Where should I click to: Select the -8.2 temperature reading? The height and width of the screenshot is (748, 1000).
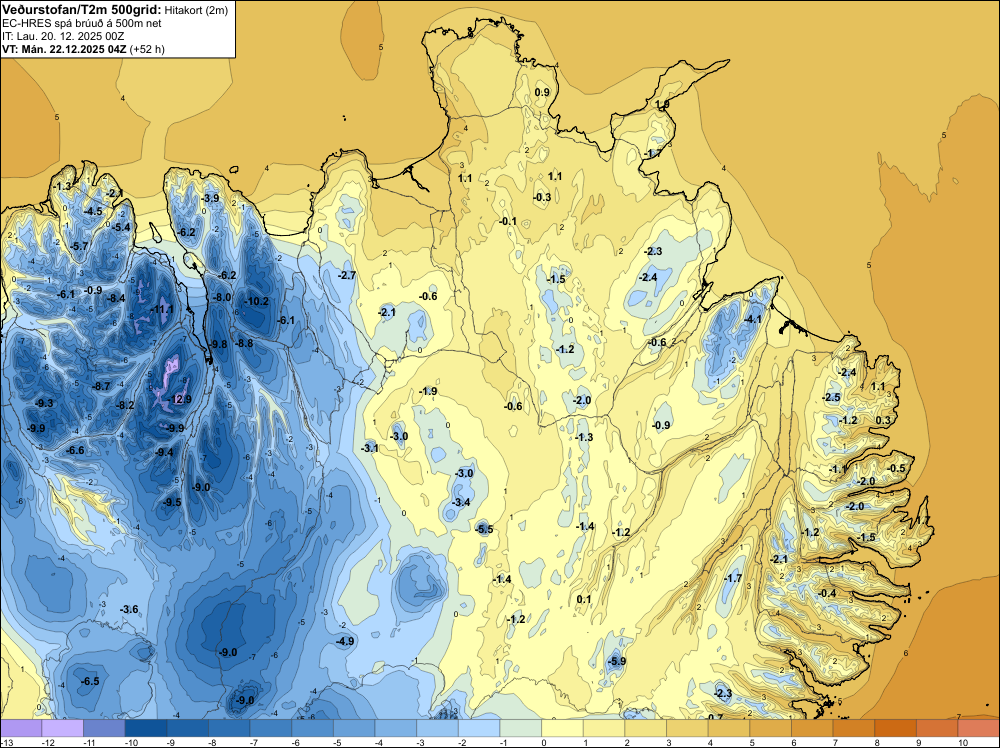(125, 405)
